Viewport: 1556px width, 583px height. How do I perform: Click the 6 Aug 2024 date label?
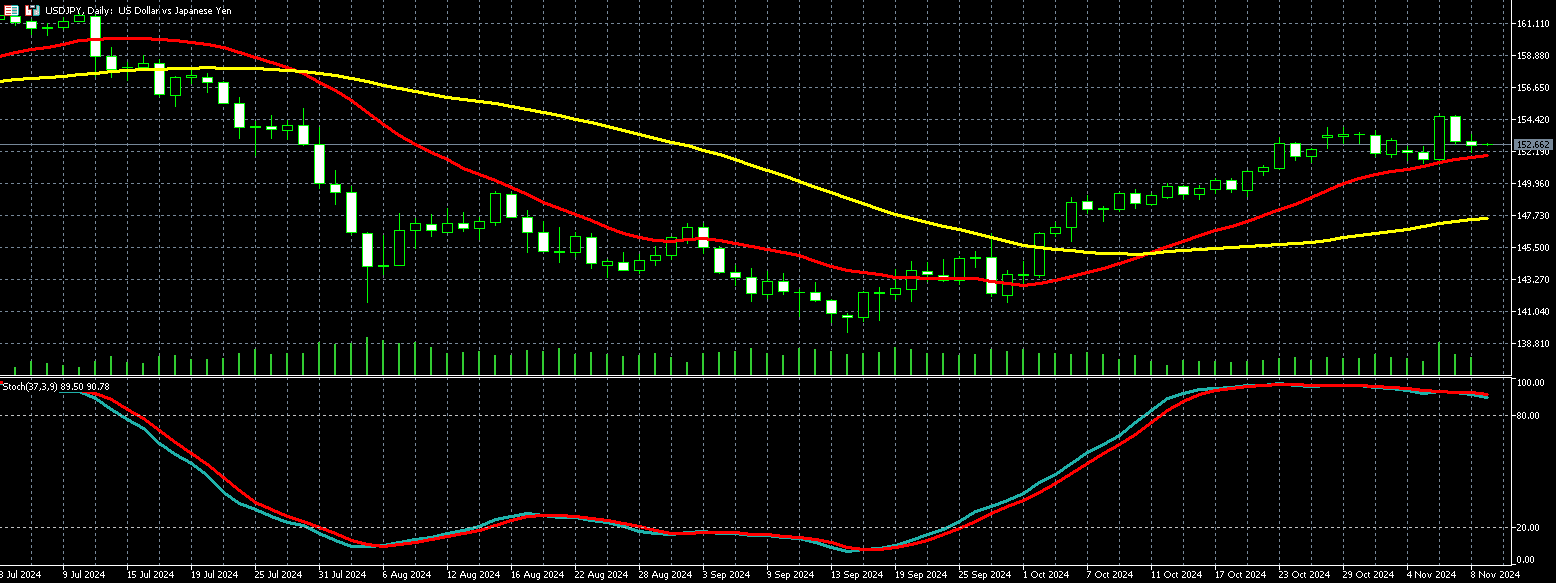click(x=408, y=575)
